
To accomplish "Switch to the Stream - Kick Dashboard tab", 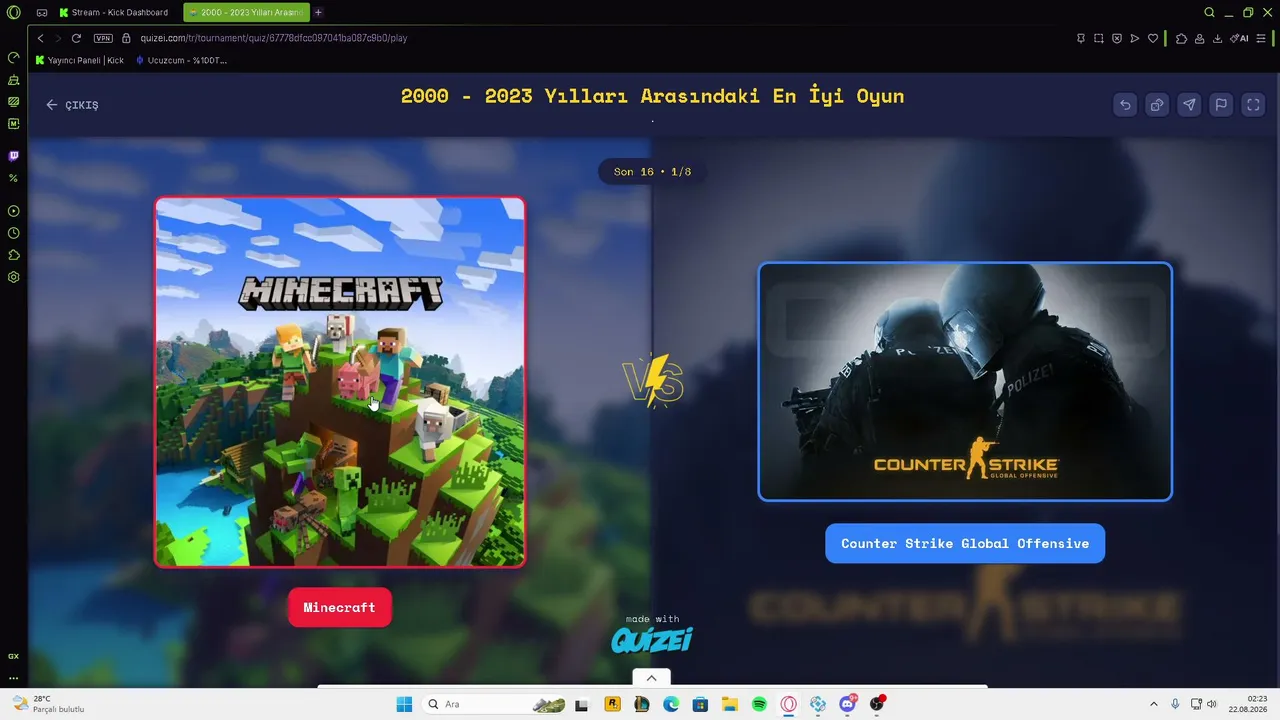I will click(113, 12).
